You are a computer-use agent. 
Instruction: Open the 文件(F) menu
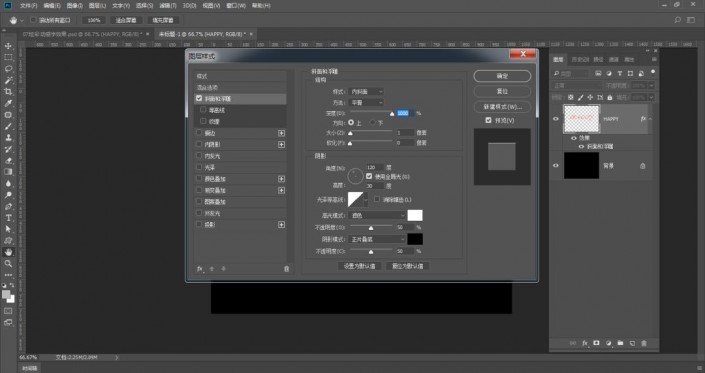(x=29, y=5)
